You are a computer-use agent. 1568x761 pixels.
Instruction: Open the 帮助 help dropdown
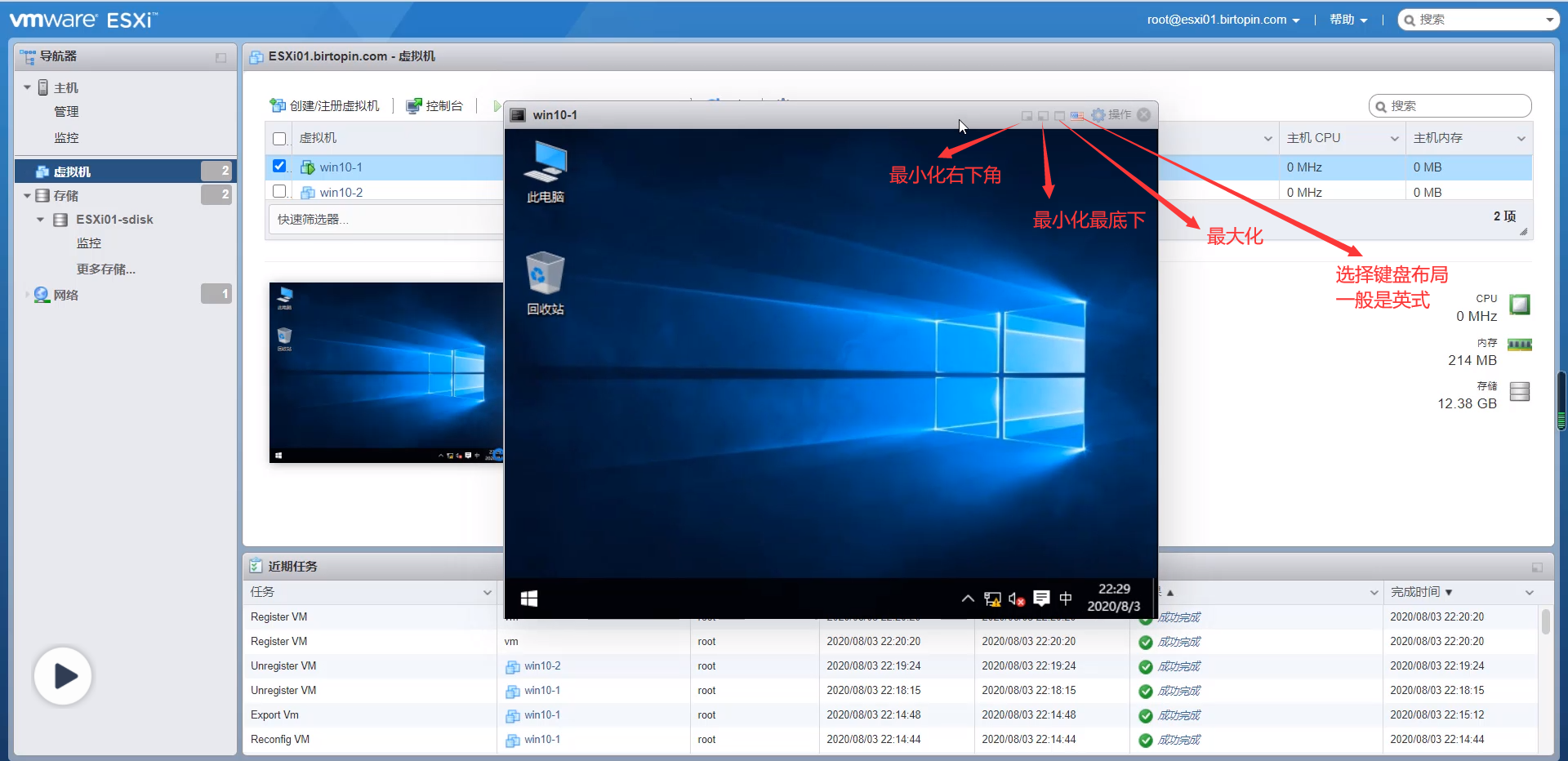coord(1348,20)
